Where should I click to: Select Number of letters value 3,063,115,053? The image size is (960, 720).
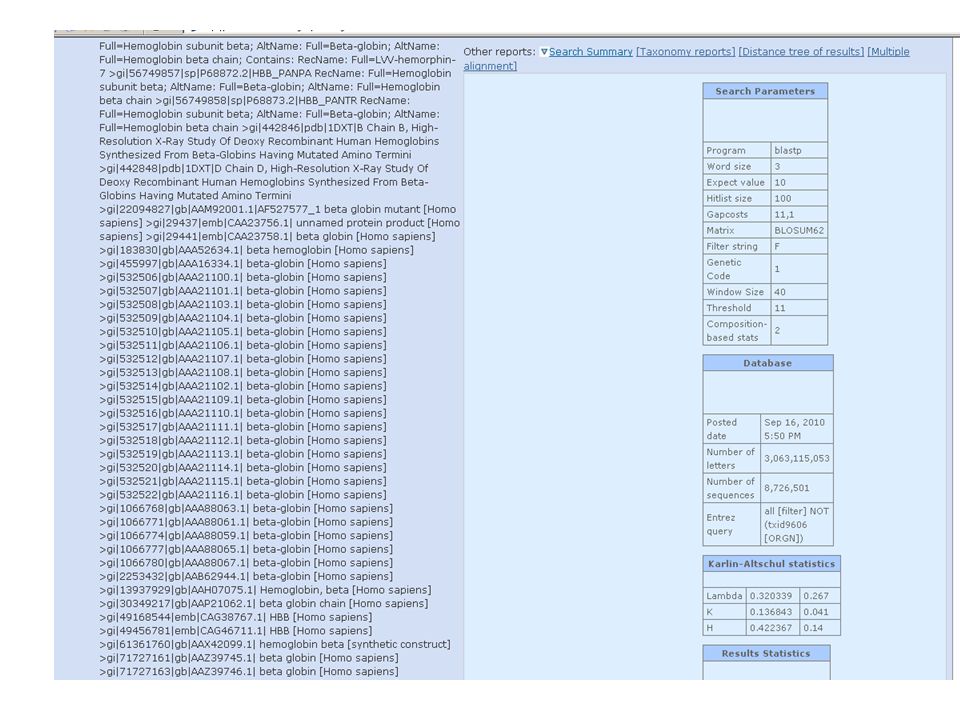click(797, 459)
